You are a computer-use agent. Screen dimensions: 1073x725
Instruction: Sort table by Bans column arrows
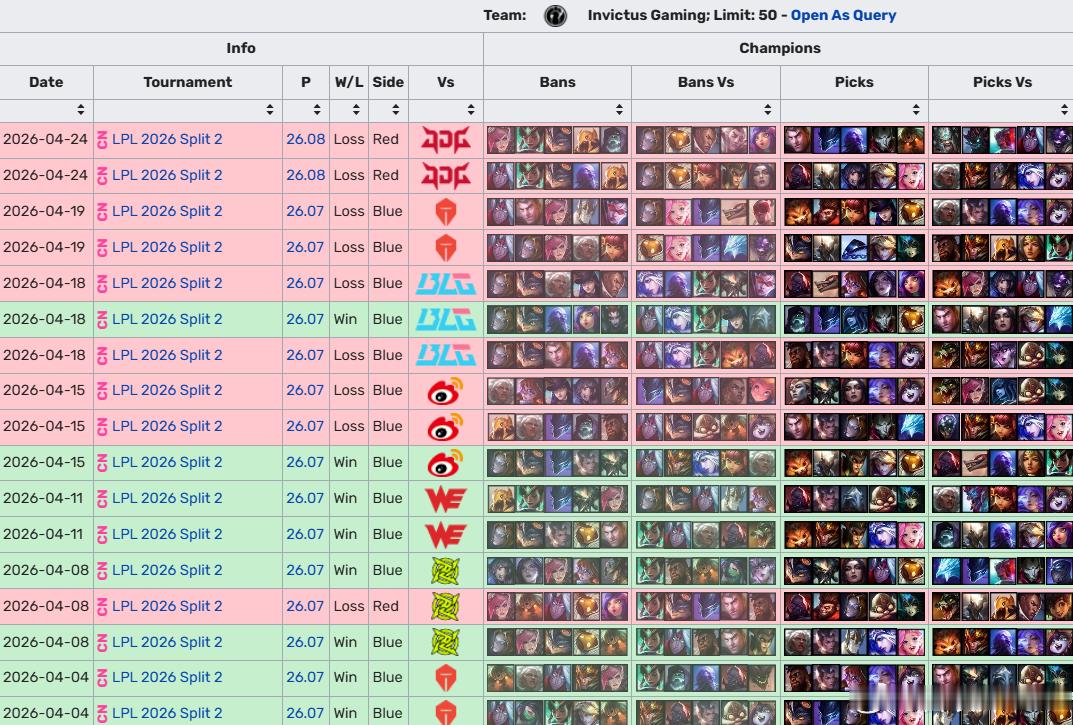click(x=619, y=110)
